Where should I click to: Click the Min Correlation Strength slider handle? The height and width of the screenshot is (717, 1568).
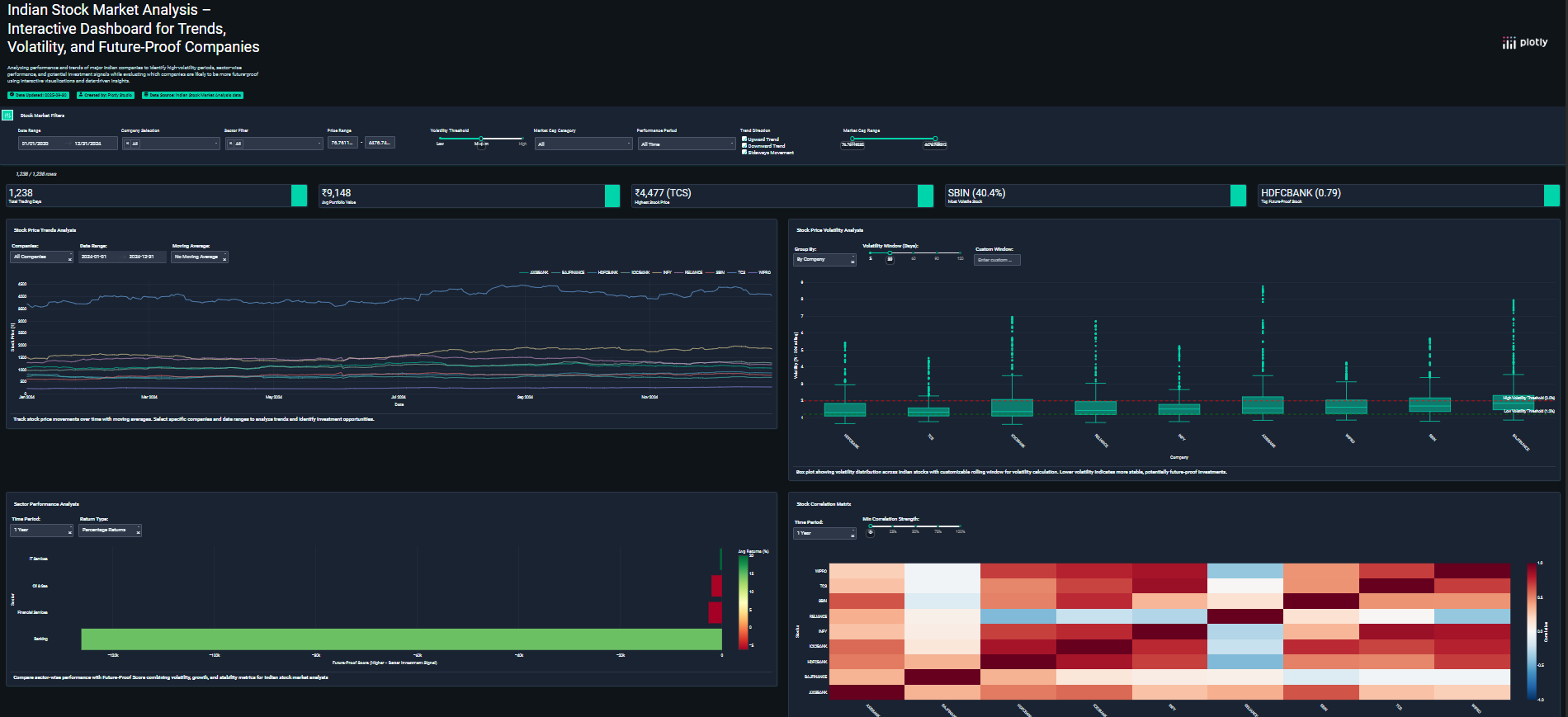[870, 526]
